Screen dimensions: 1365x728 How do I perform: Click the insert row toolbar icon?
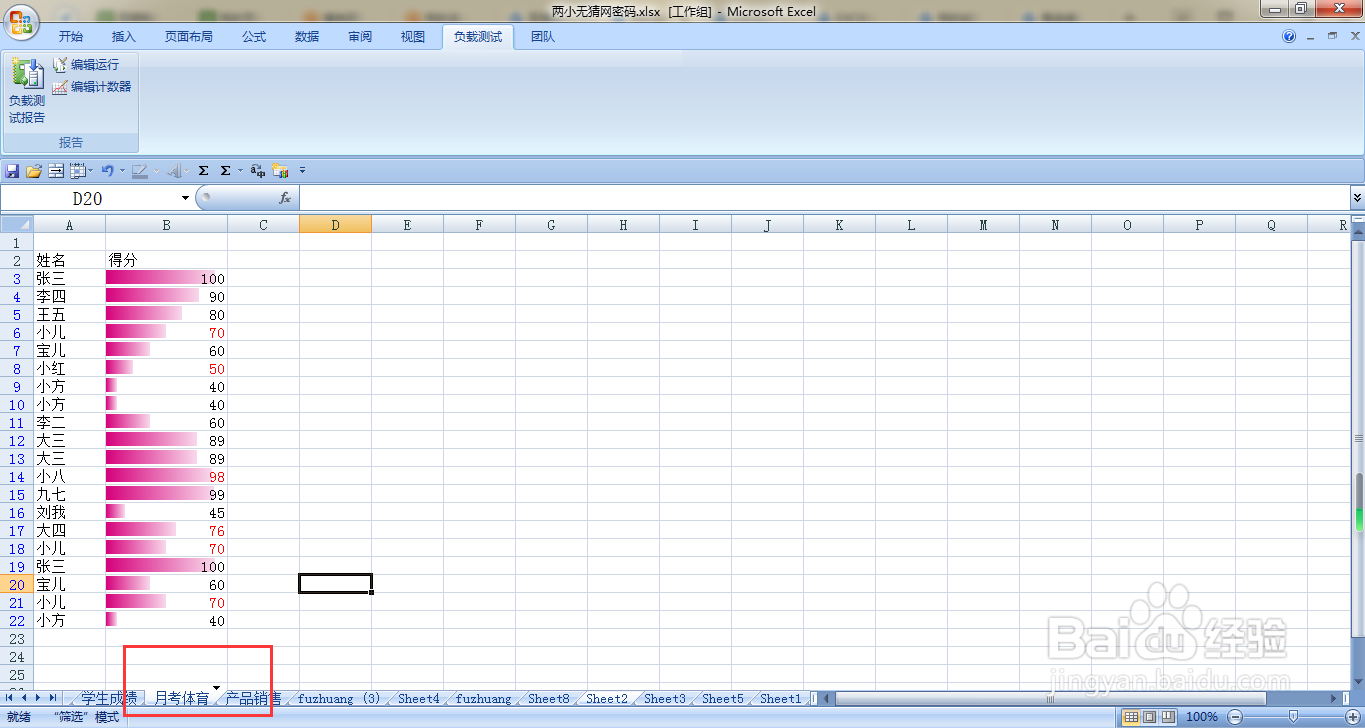[x=56, y=171]
